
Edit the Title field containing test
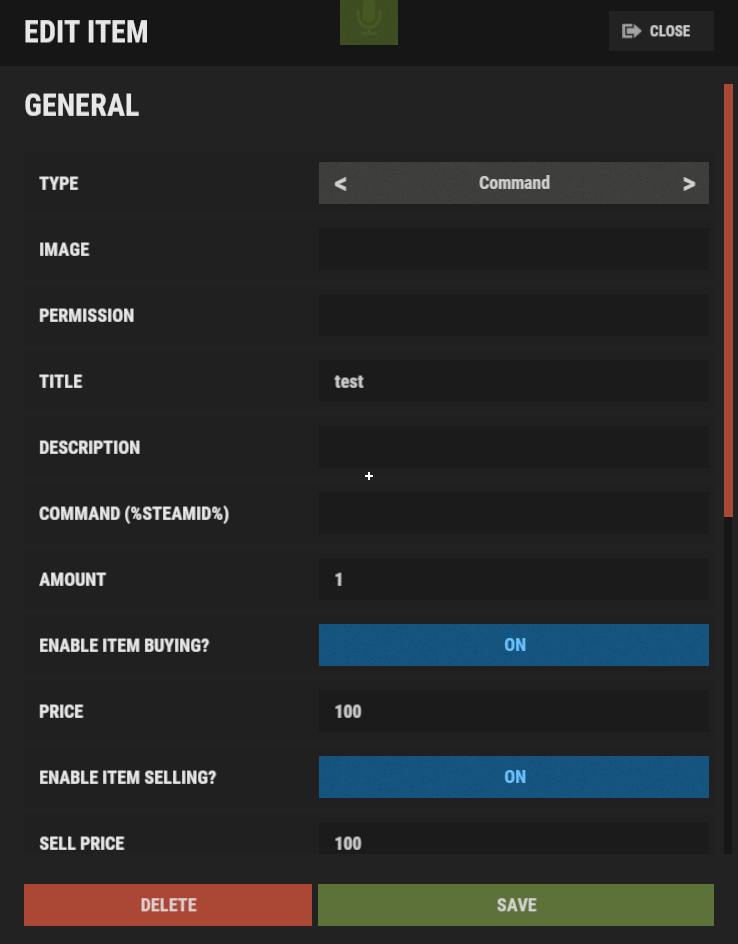[x=514, y=381]
